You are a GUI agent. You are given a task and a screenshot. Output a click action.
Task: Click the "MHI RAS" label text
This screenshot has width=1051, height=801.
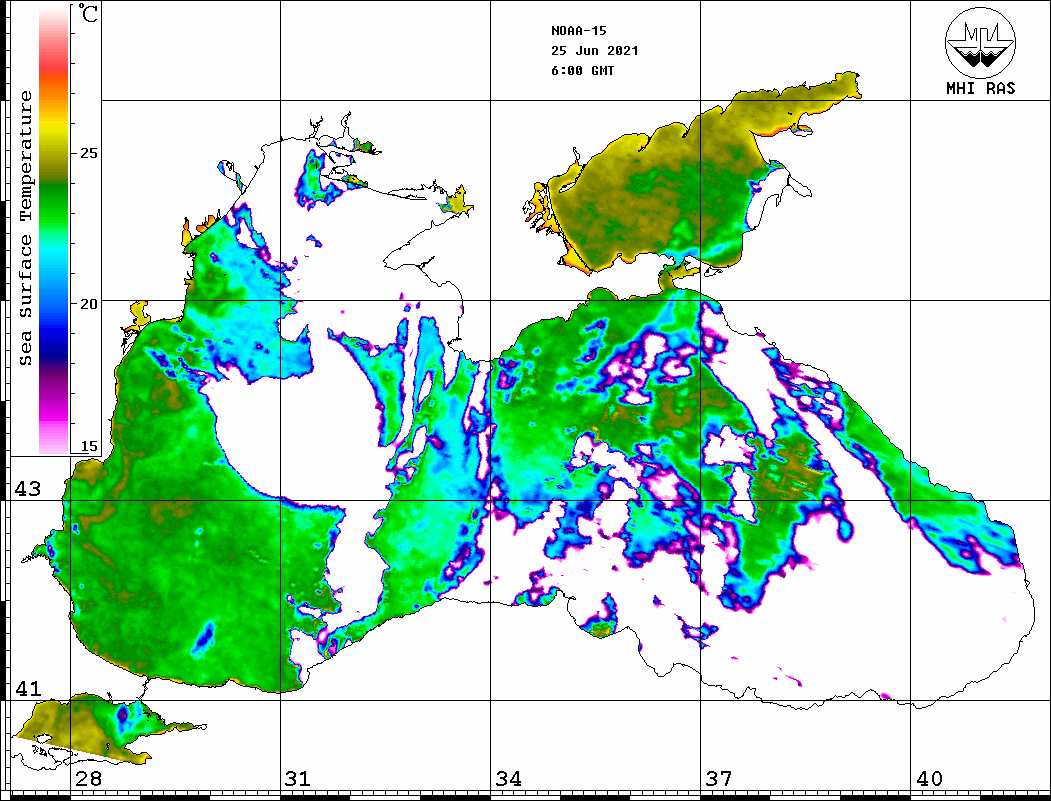pos(981,88)
